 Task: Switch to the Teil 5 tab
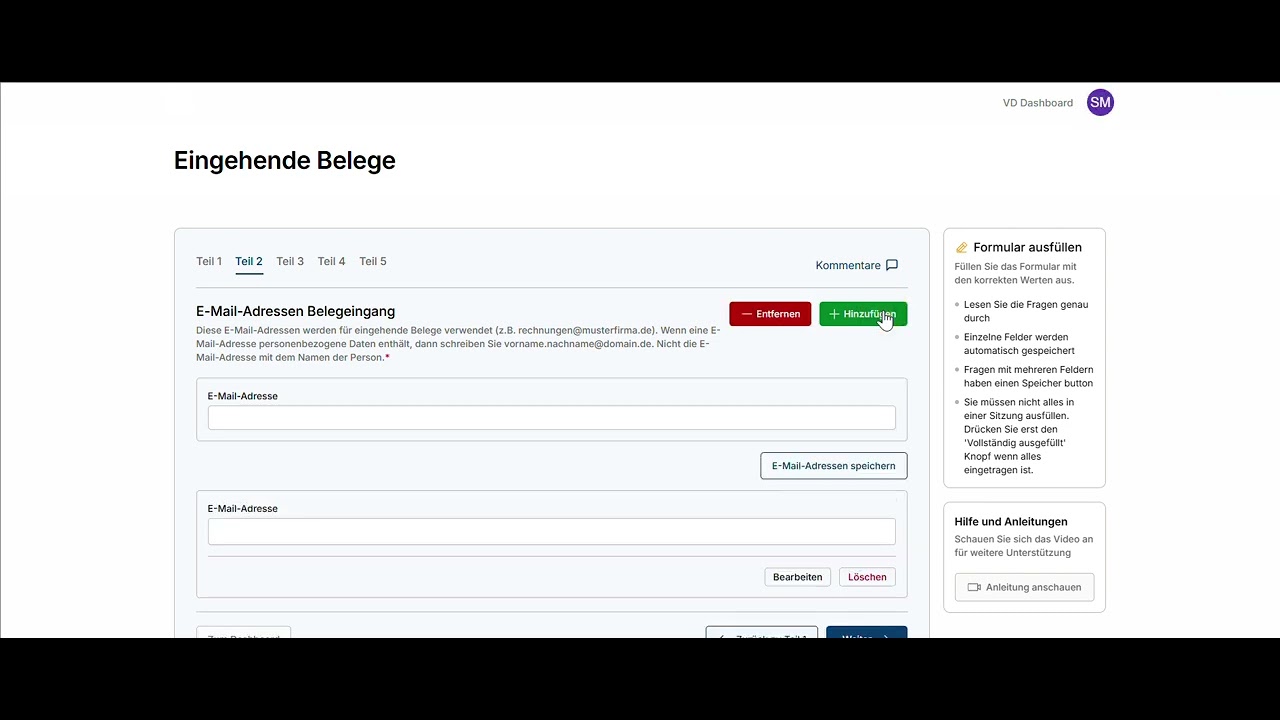373,261
